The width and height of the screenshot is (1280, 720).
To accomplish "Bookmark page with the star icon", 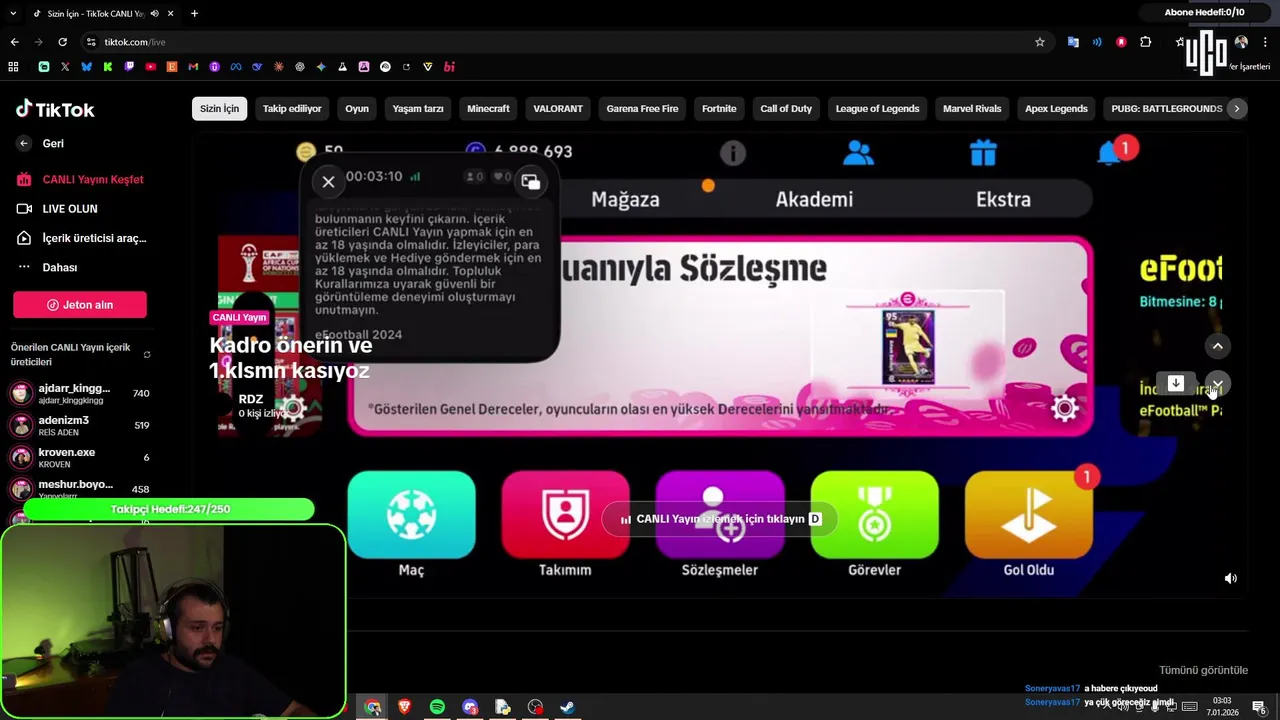I will click(x=1040, y=42).
